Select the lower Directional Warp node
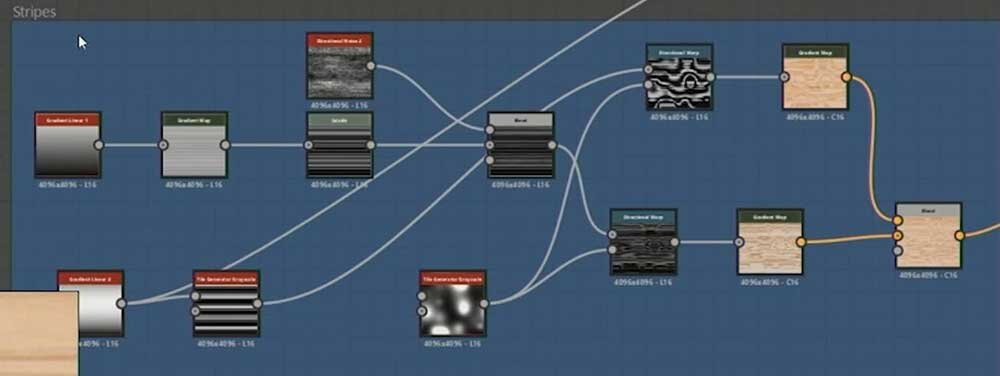 (x=643, y=242)
